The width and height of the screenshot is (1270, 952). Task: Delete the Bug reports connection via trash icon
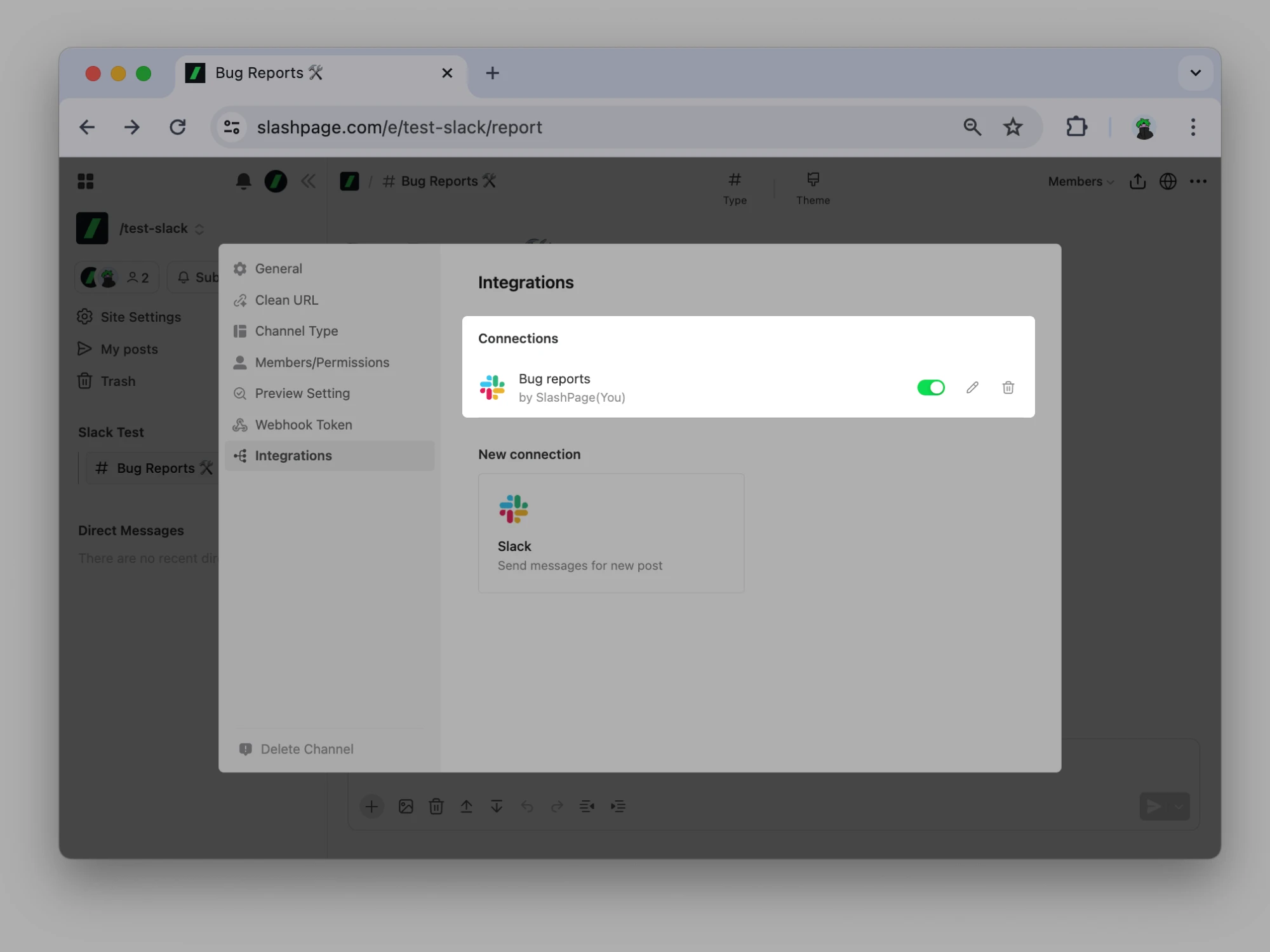click(x=1008, y=387)
